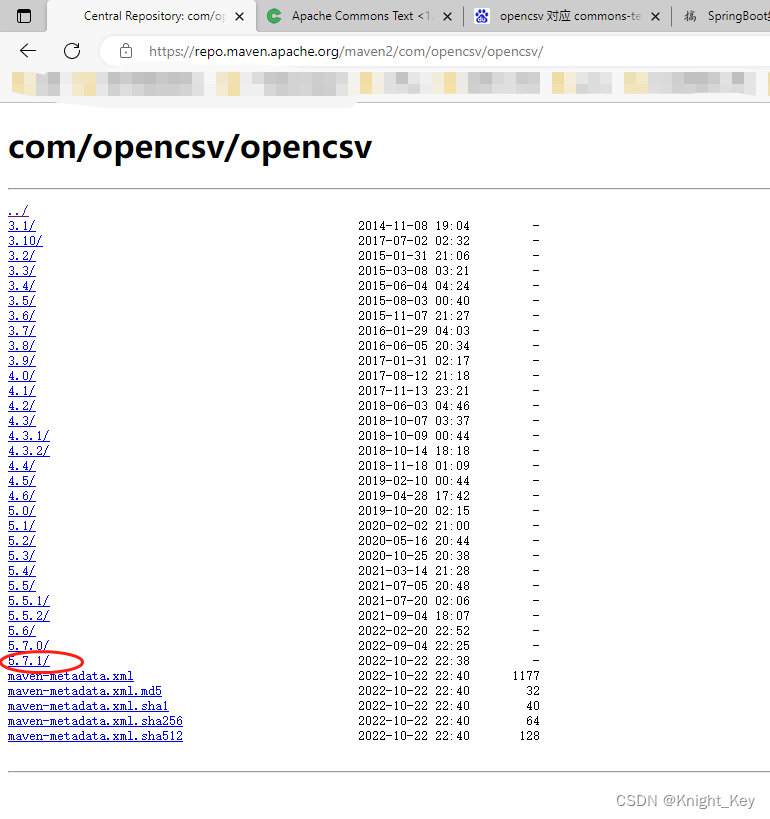The height and width of the screenshot is (819, 770).
Task: Click the site lock icon in address bar
Action: coord(126,51)
